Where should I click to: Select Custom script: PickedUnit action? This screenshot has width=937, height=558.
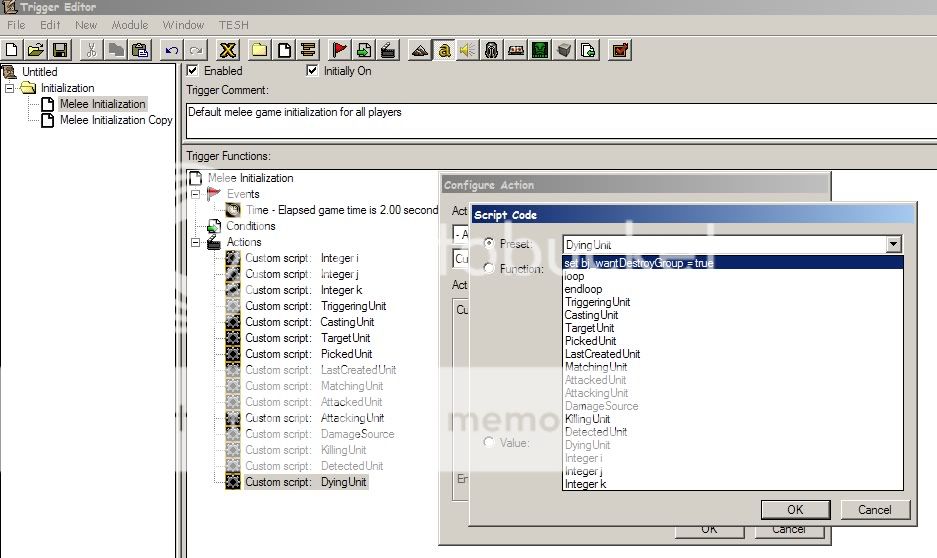pos(308,354)
